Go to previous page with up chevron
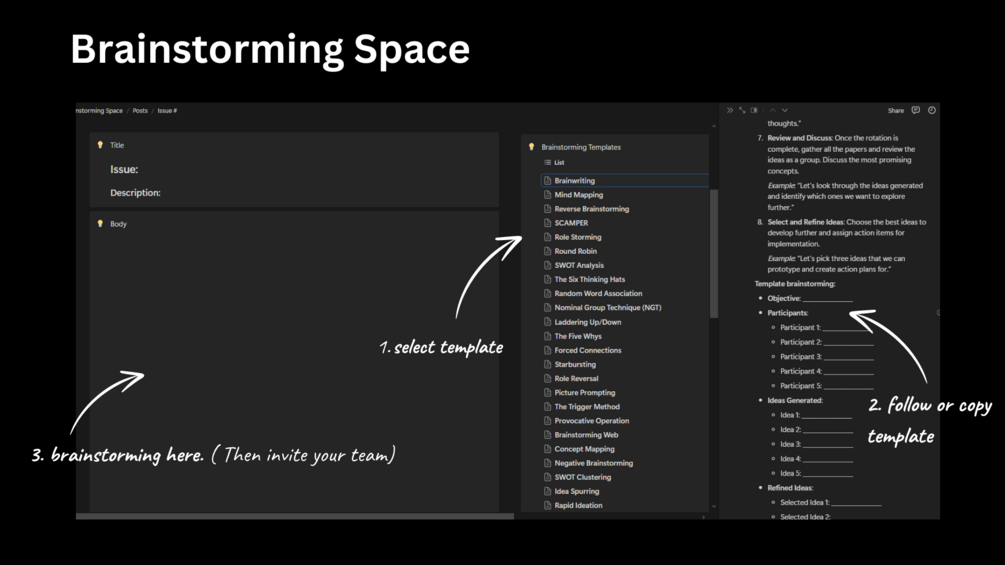The image size is (1005, 565). tap(772, 111)
